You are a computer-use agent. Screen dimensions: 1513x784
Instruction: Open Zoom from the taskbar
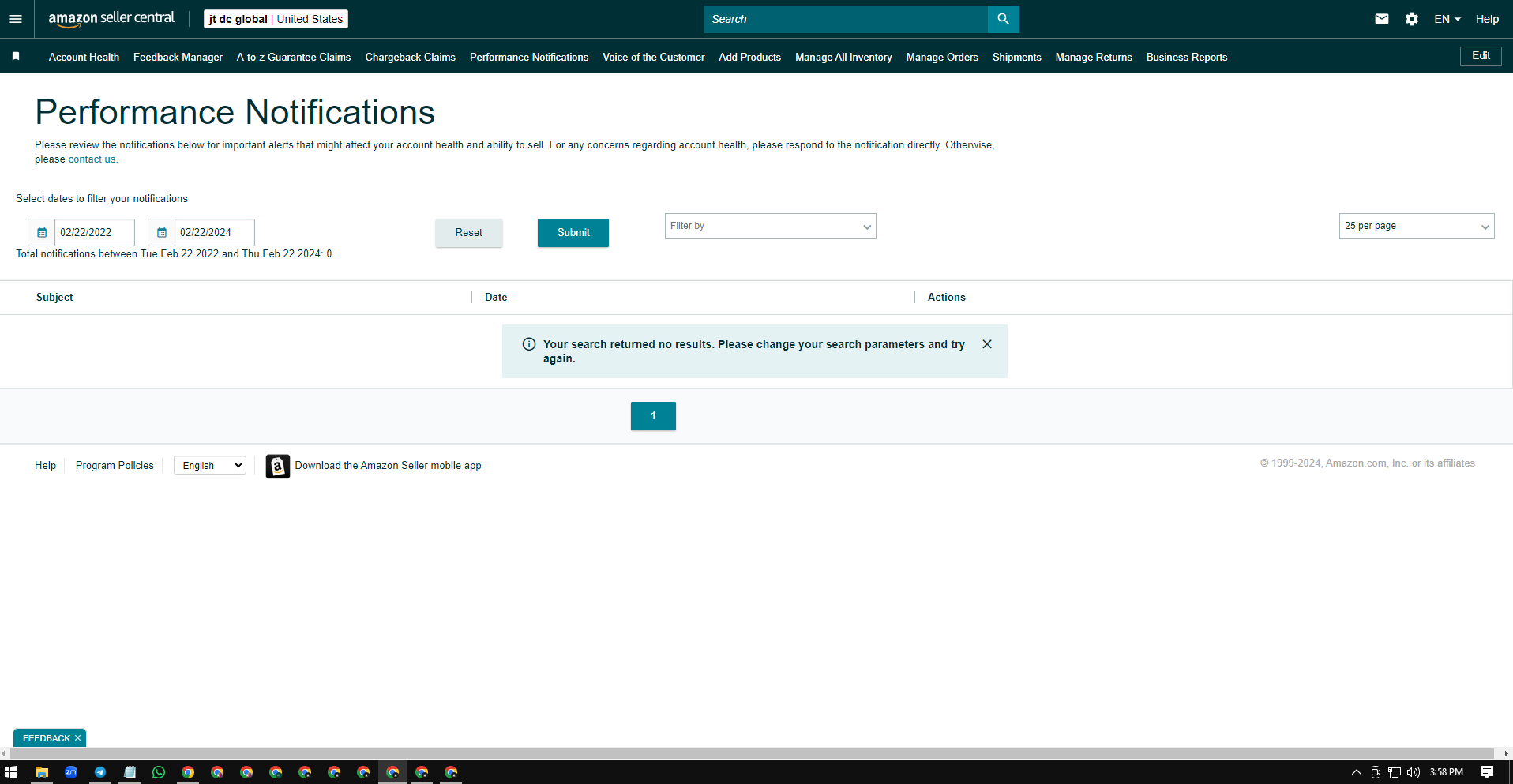click(71, 772)
